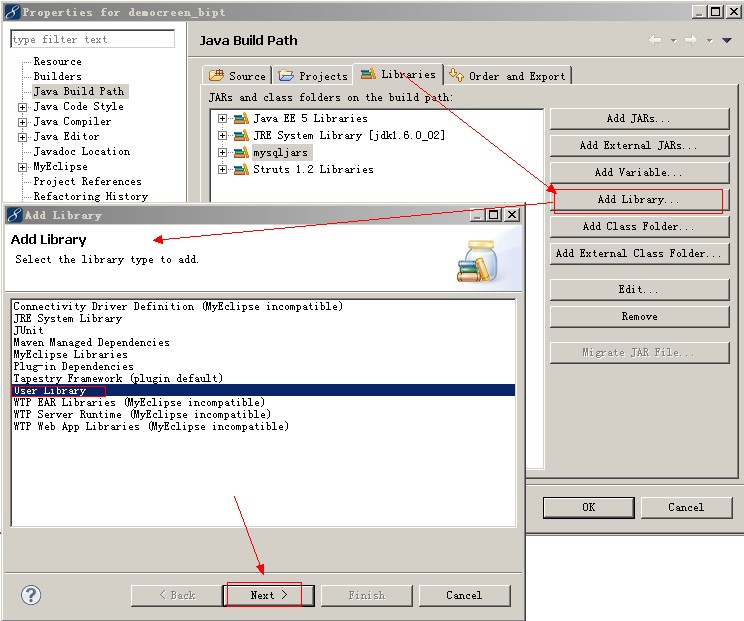Click the Edit button
The height and width of the screenshot is (621, 744).
pos(639,289)
